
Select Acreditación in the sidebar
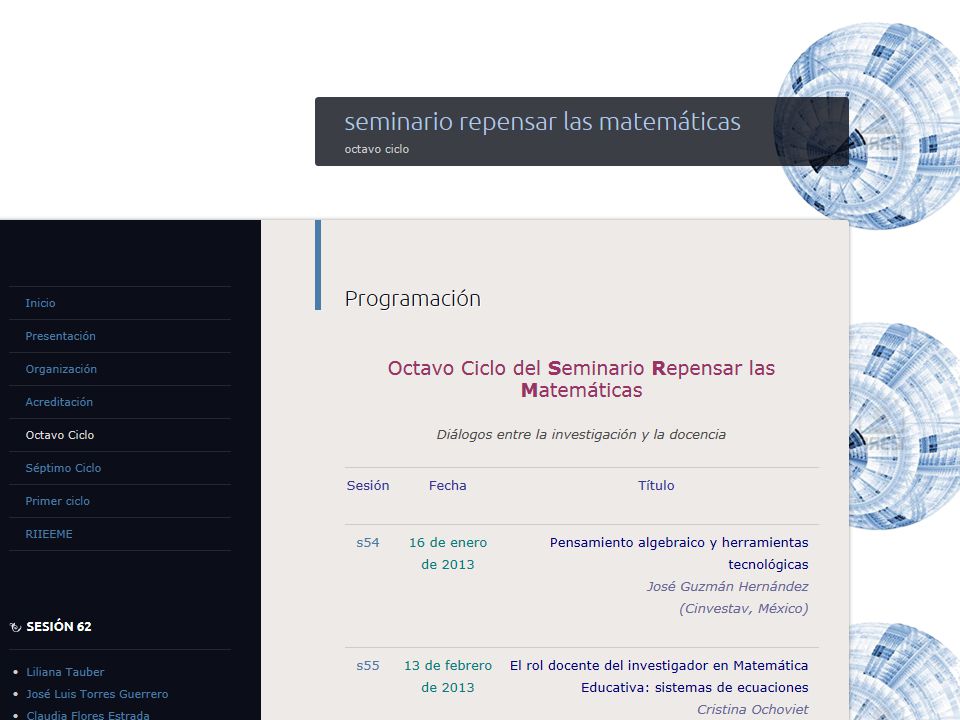click(59, 402)
